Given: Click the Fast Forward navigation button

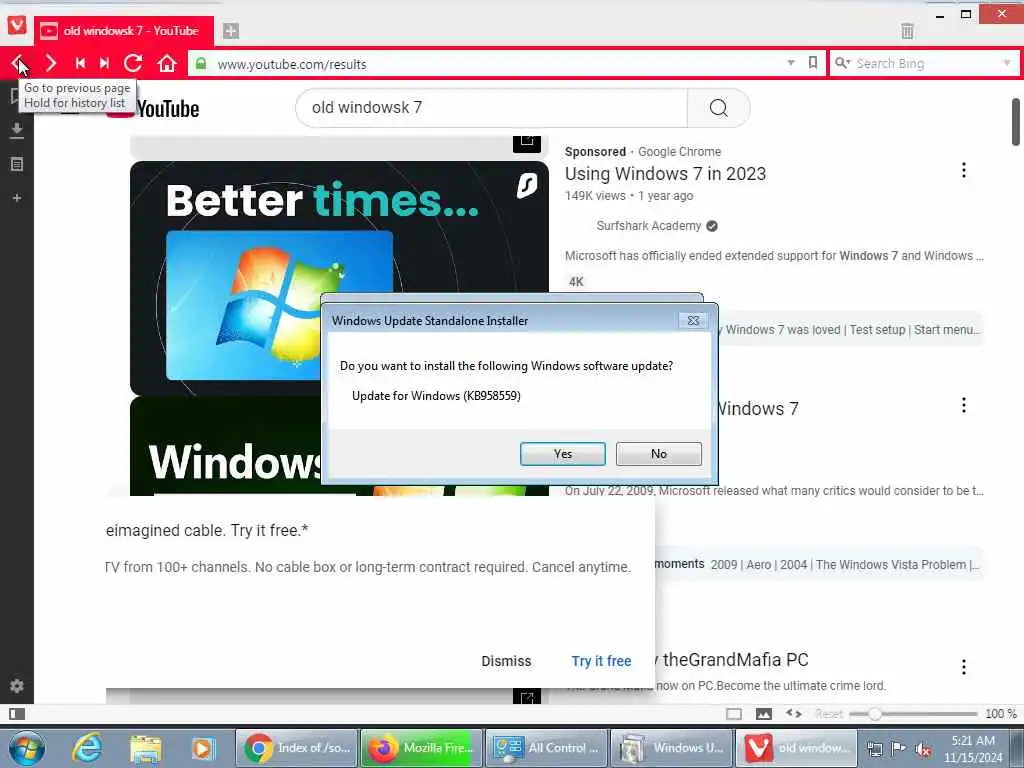Looking at the screenshot, I should pyautogui.click(x=104, y=63).
